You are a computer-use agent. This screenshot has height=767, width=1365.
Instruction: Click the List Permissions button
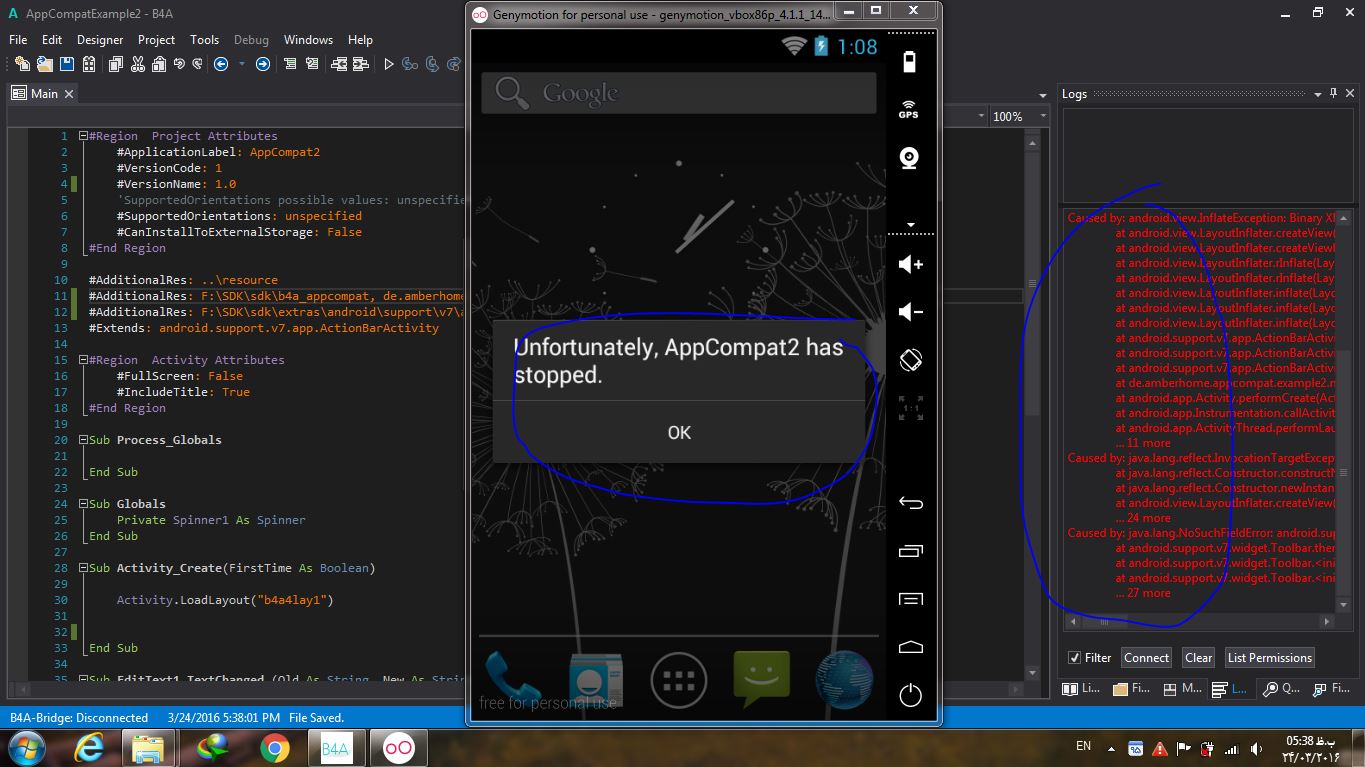click(x=1269, y=658)
